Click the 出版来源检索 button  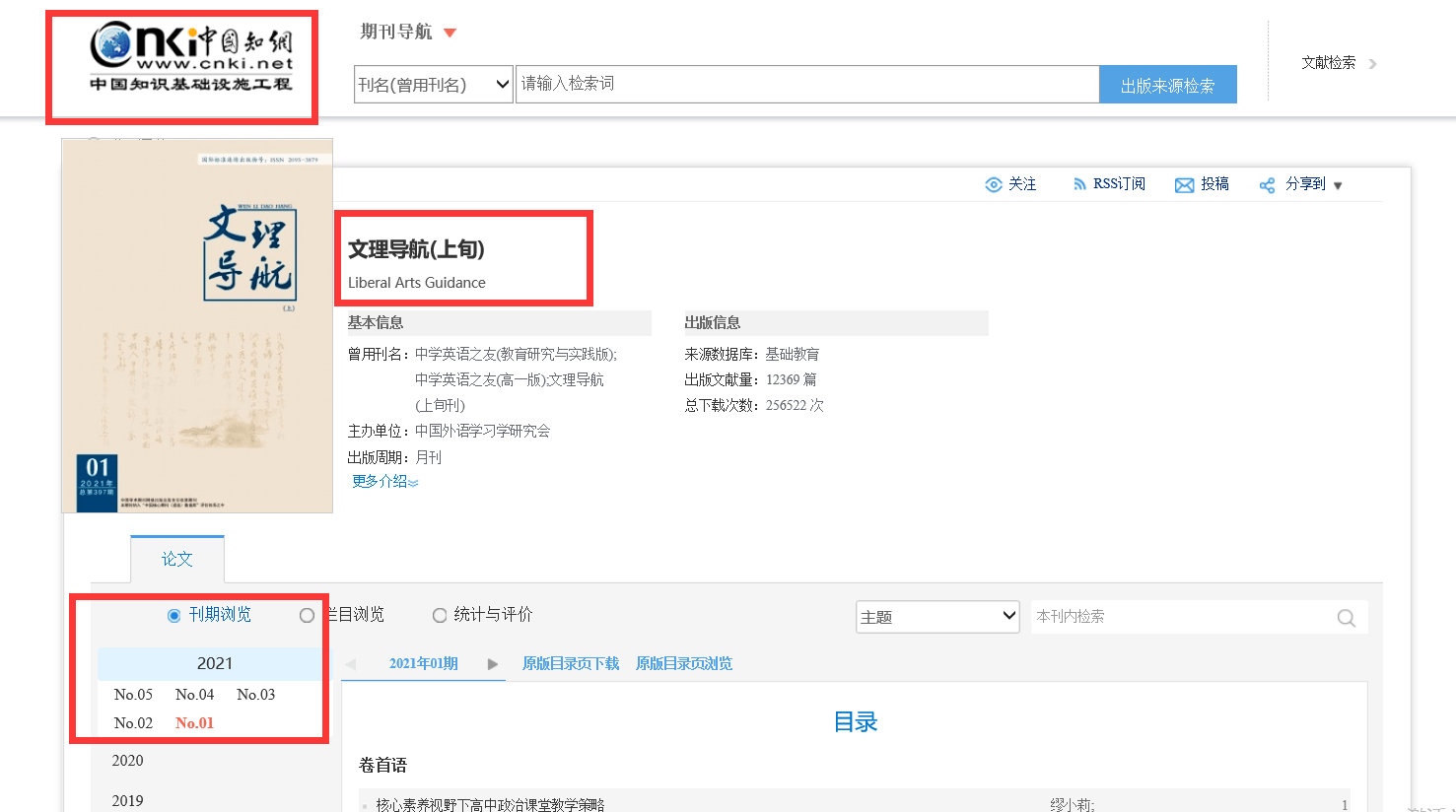(1168, 85)
